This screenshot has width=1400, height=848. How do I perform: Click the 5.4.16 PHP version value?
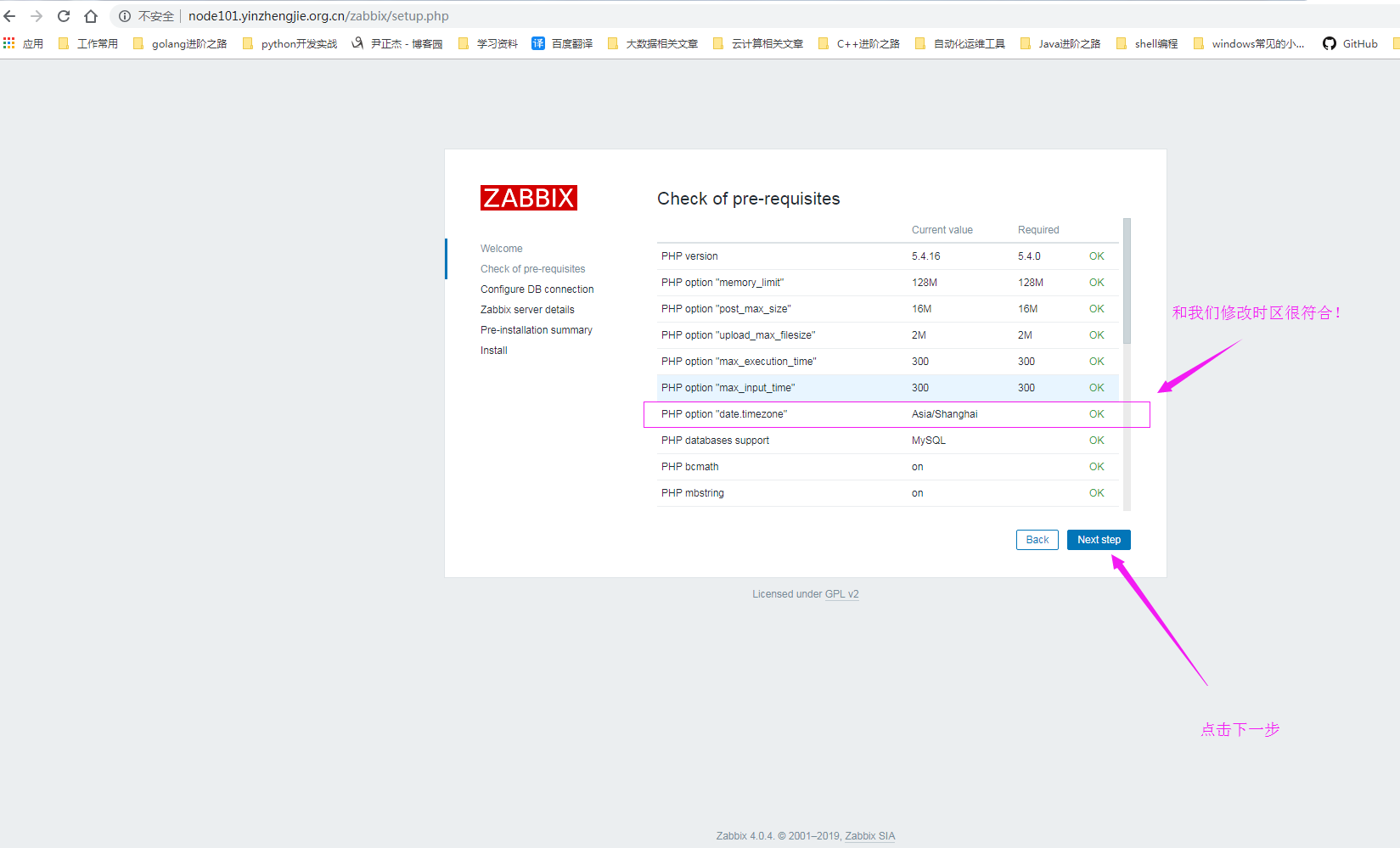coord(926,256)
